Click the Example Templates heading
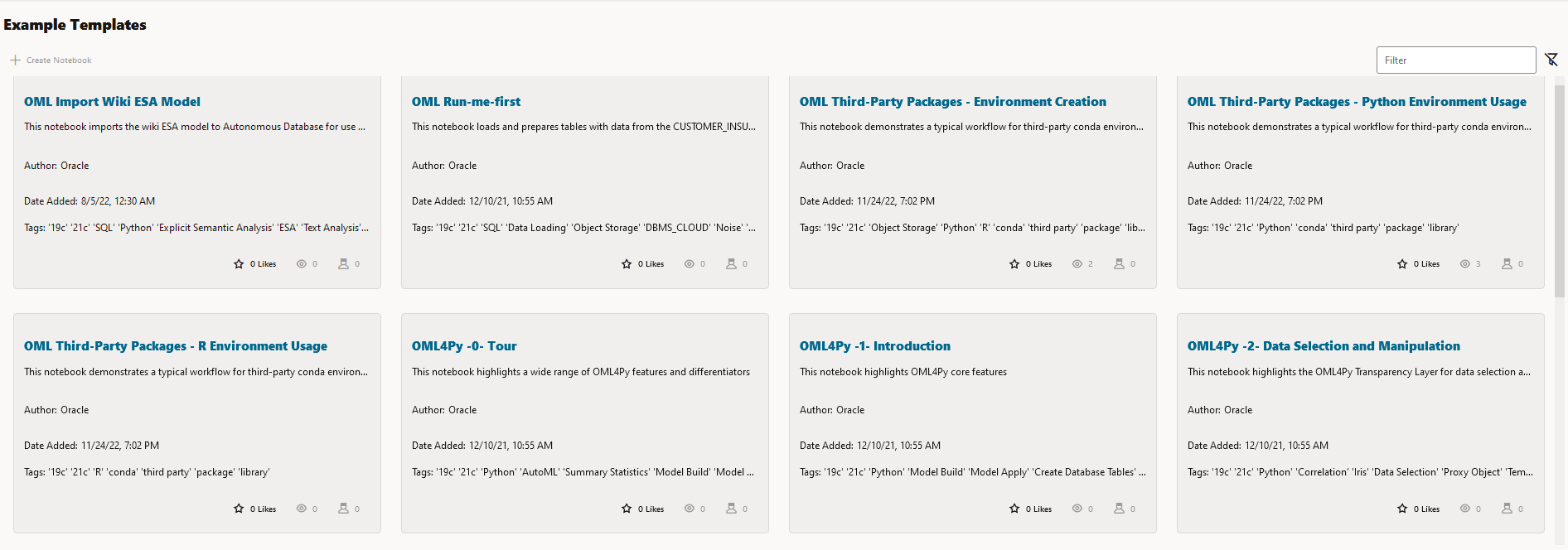1568x550 pixels. point(75,25)
